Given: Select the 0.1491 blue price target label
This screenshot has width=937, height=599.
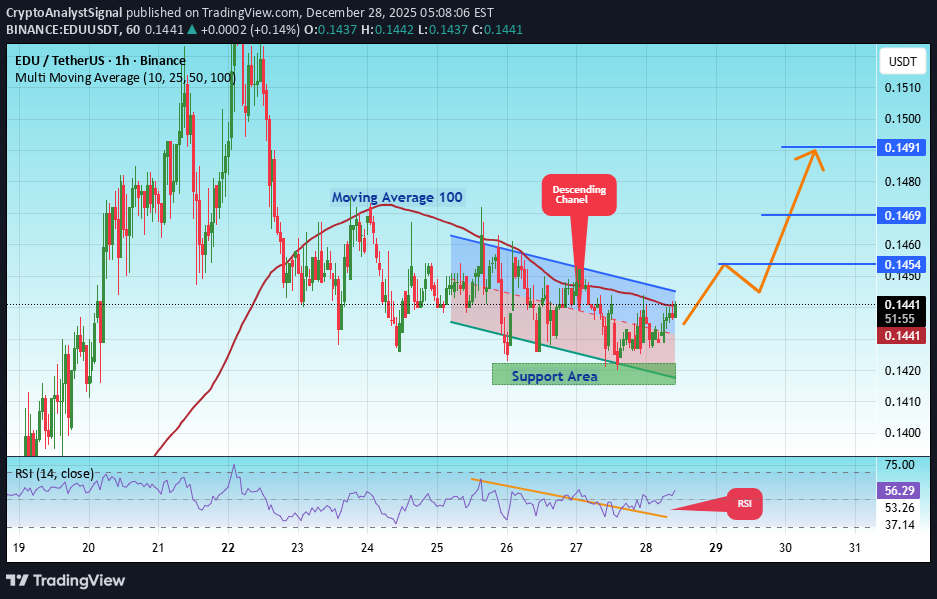Looking at the screenshot, I should (x=903, y=148).
